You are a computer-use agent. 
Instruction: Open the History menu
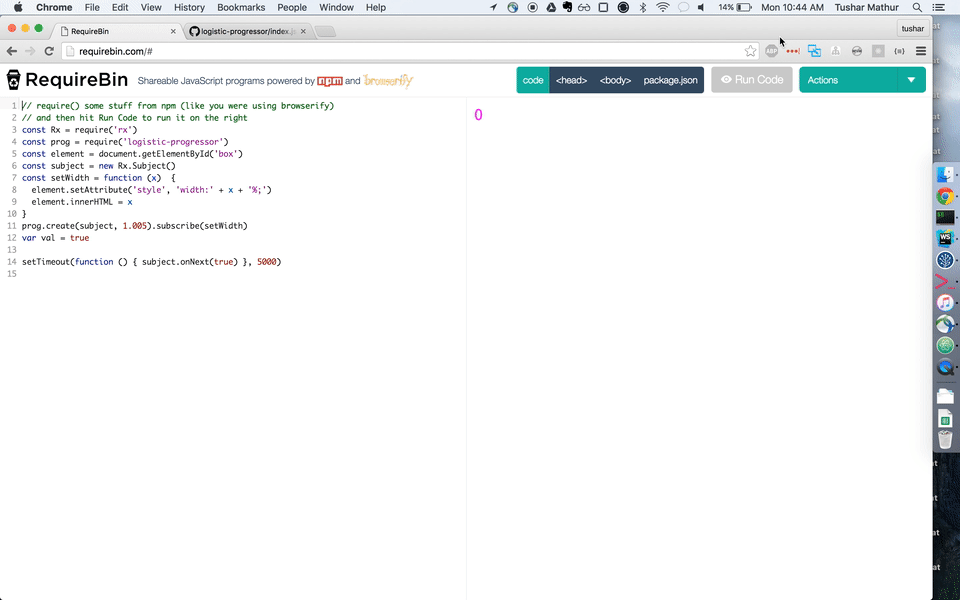[x=189, y=7]
